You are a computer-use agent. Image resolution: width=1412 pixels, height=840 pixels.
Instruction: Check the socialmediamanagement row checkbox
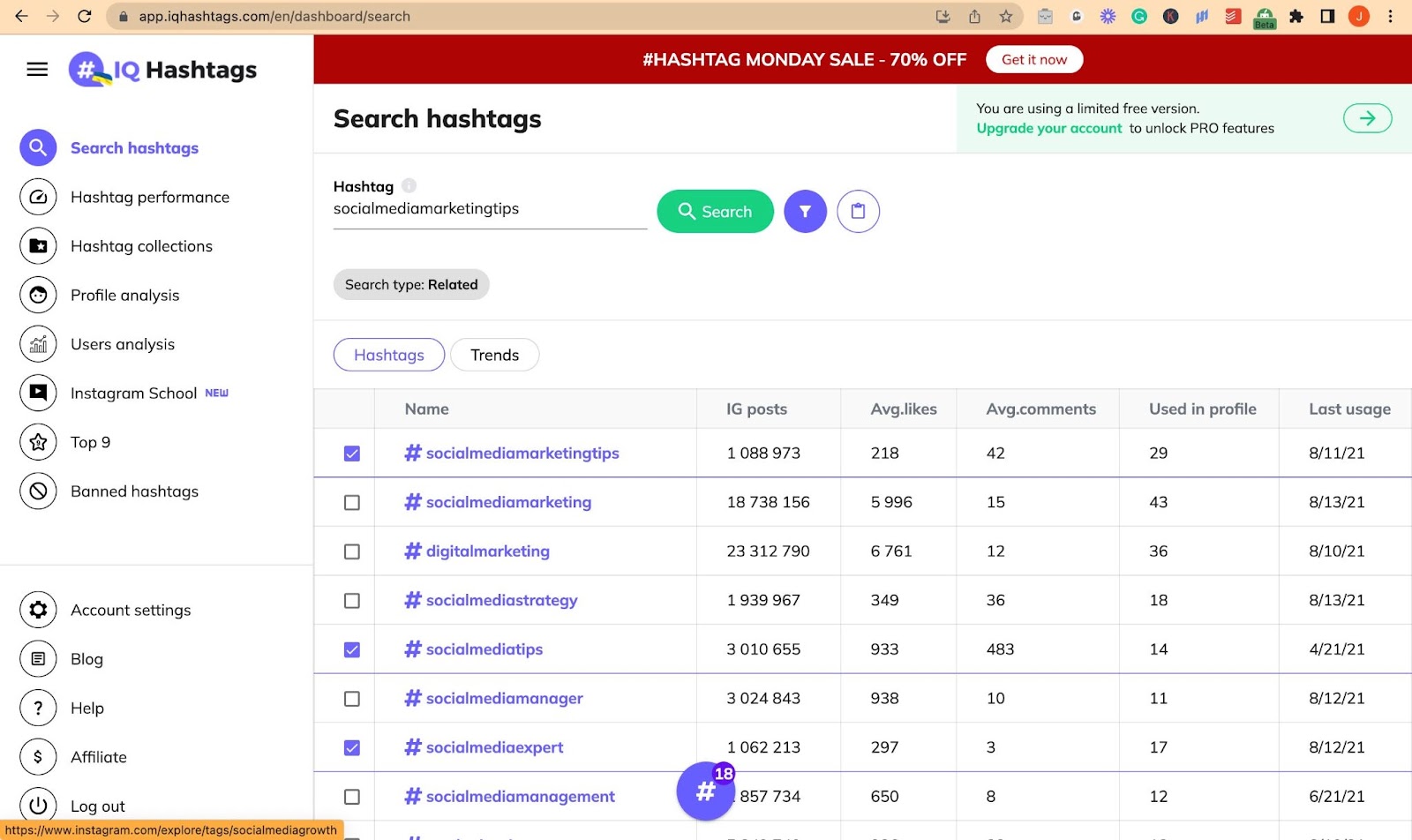(x=352, y=797)
